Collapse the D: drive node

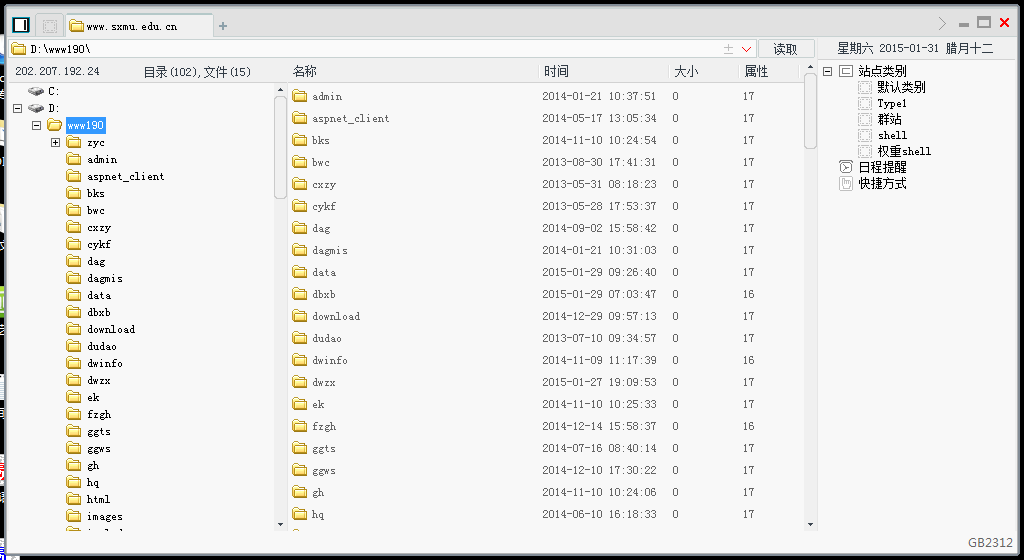point(18,108)
